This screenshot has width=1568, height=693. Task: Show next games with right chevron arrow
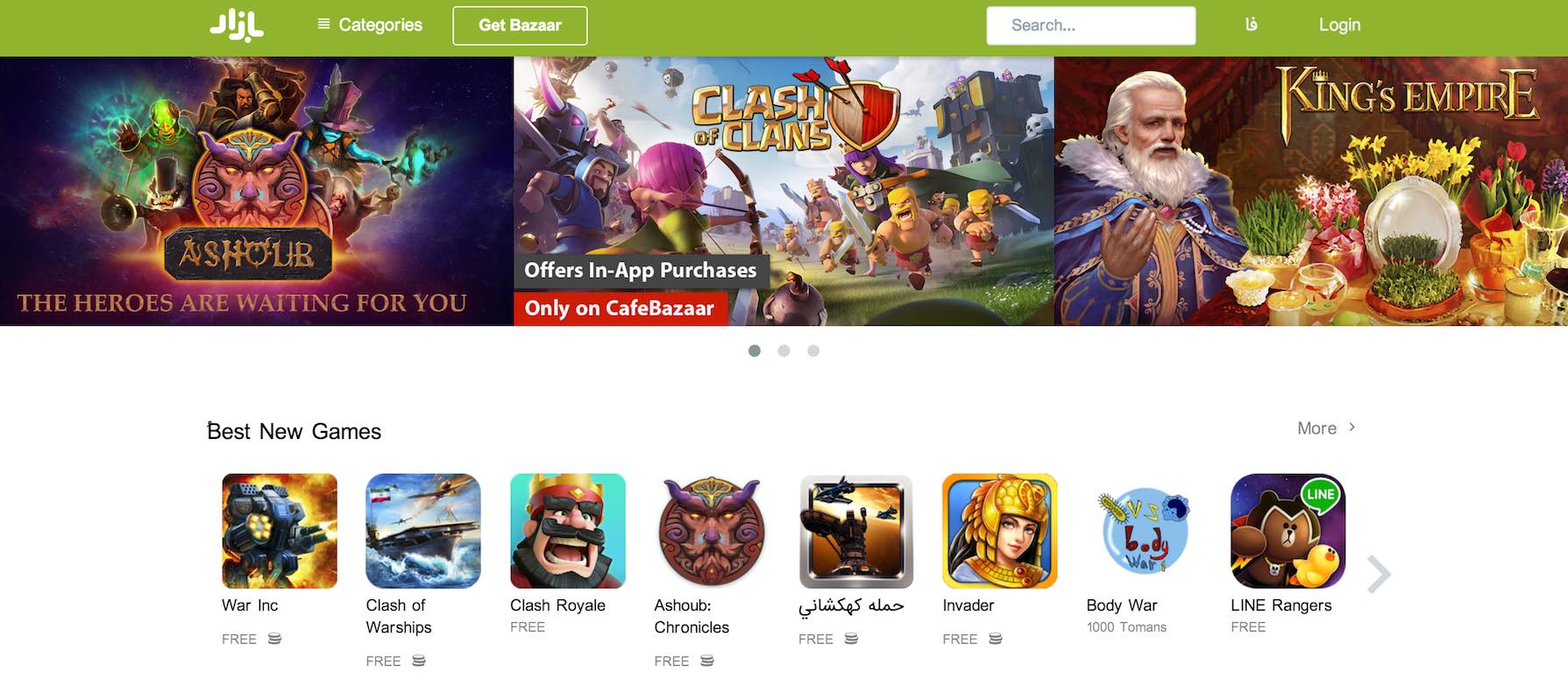tap(1379, 575)
